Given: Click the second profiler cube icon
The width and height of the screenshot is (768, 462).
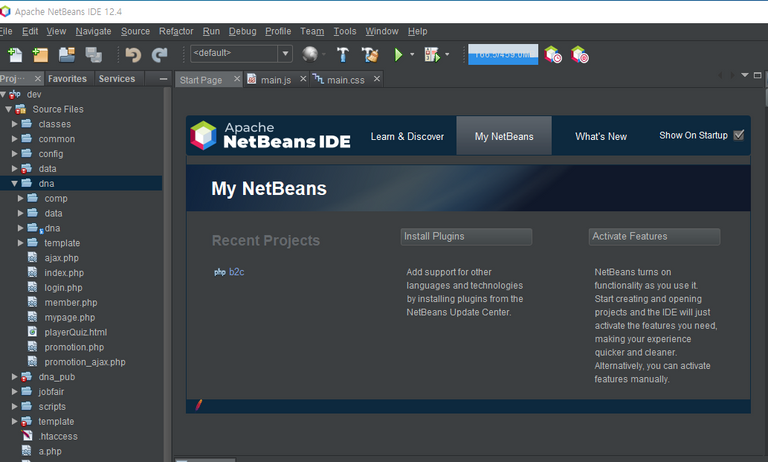Looking at the screenshot, I should [x=580, y=54].
